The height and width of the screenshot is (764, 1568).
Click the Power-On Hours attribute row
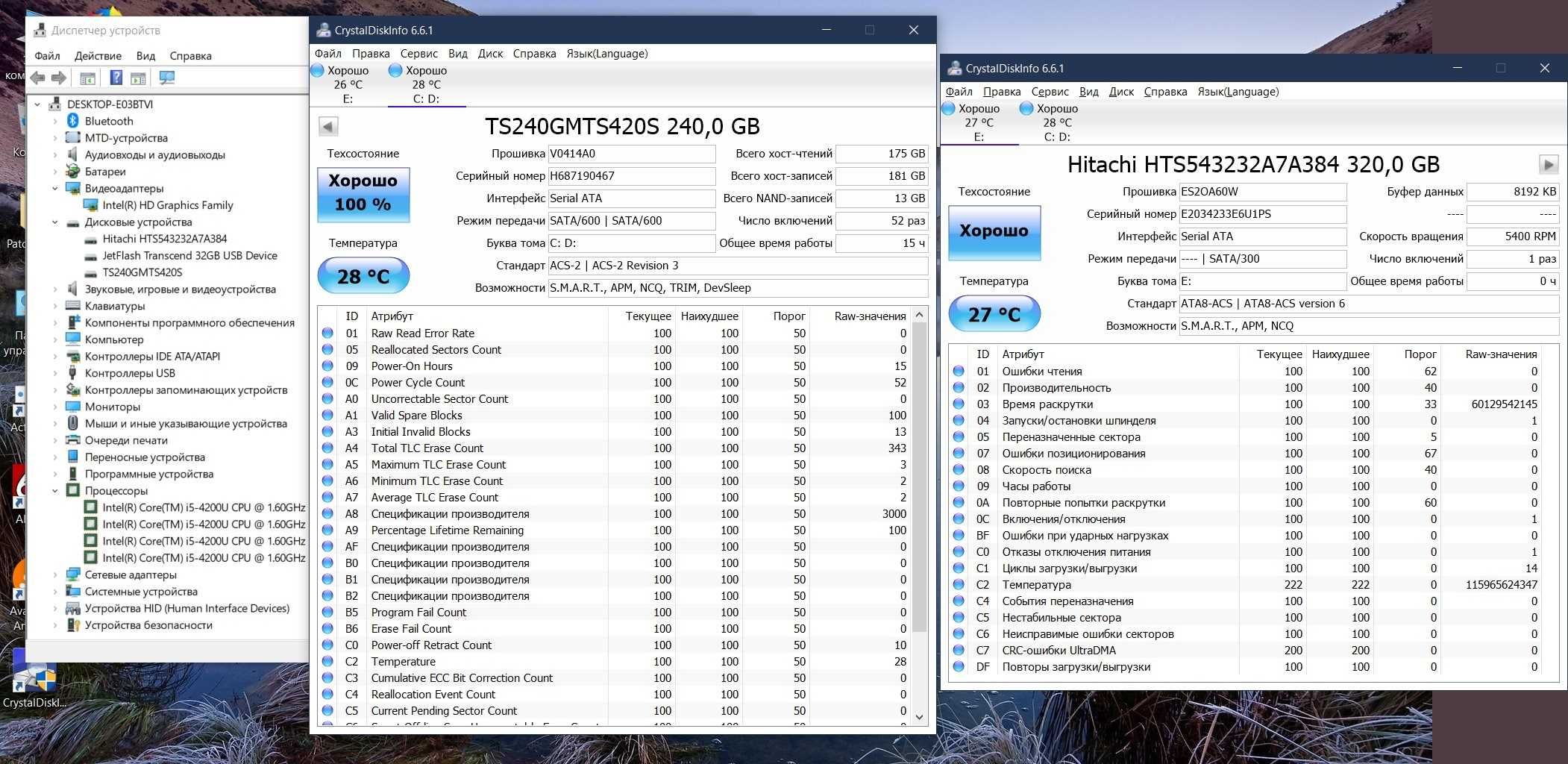pos(615,366)
